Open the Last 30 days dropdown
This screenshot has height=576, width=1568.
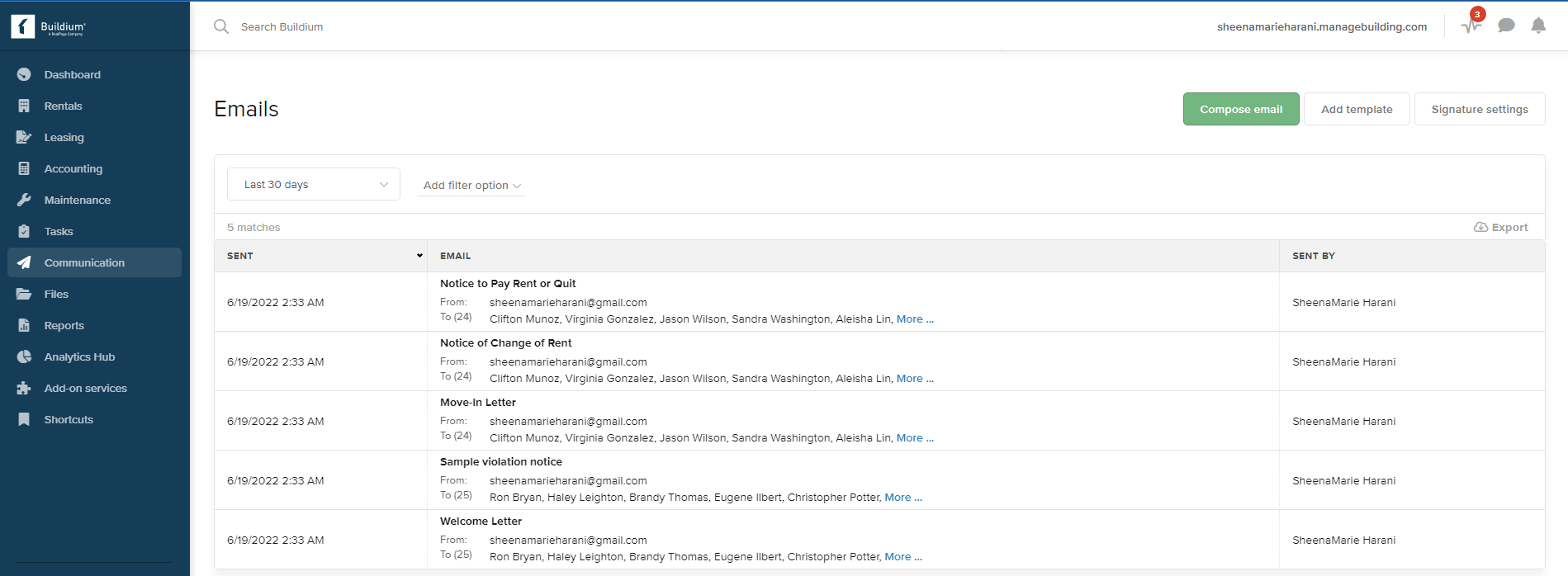[314, 184]
